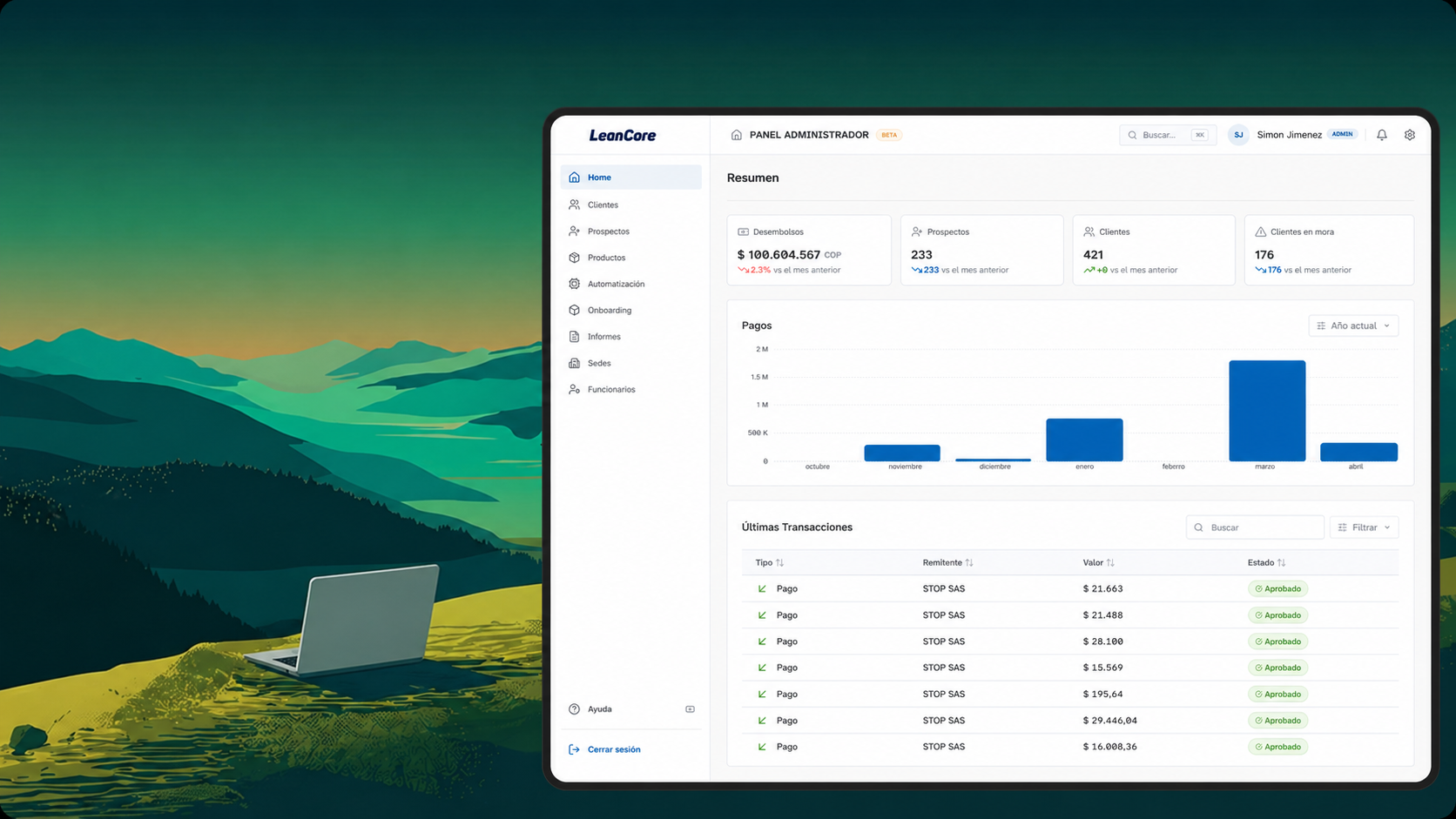
Task: Click the notifications bell icon
Action: [1381, 135]
